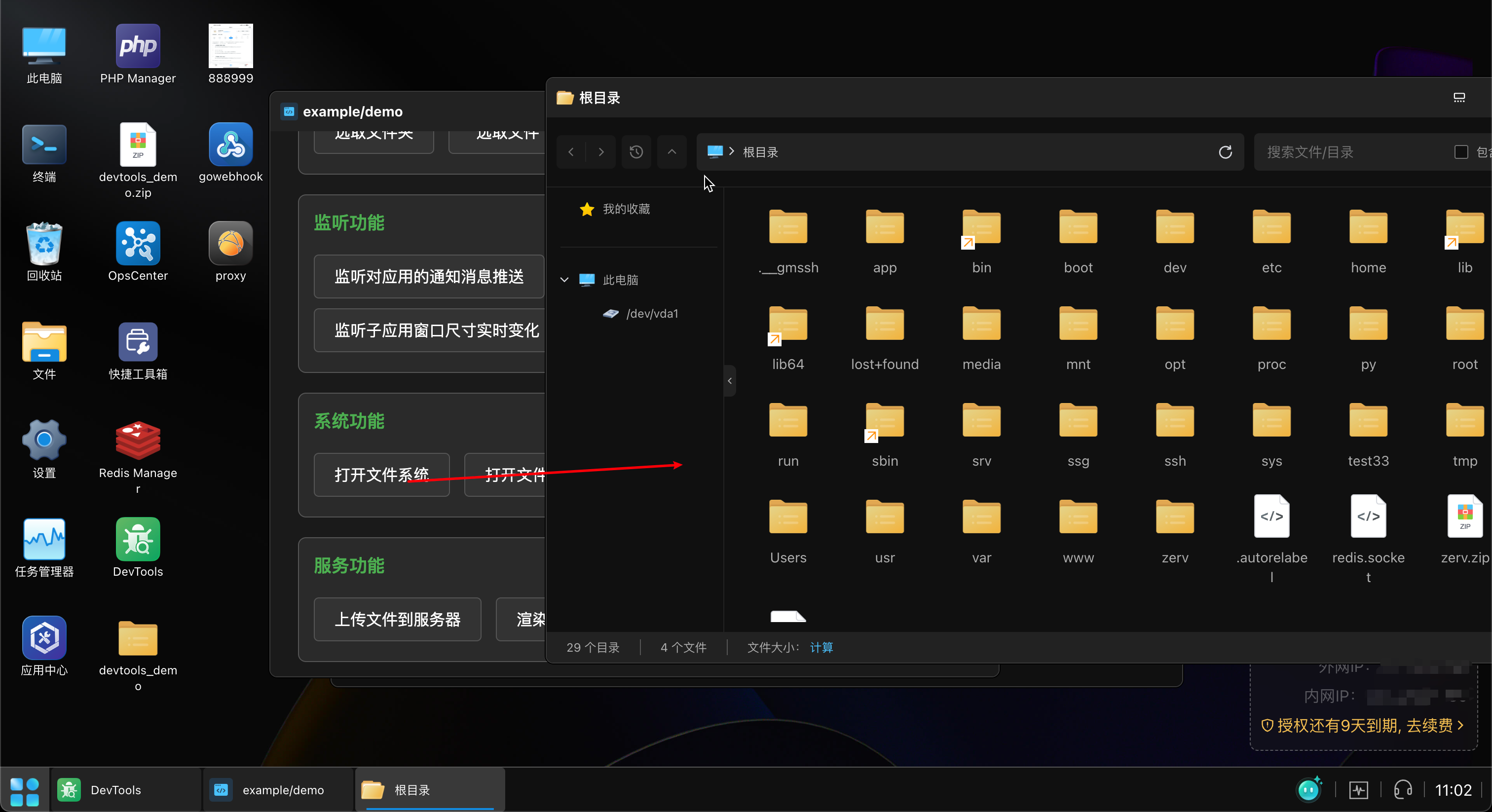Click the back navigation arrow in file manager
The height and width of the screenshot is (812, 1492).
pos(571,152)
